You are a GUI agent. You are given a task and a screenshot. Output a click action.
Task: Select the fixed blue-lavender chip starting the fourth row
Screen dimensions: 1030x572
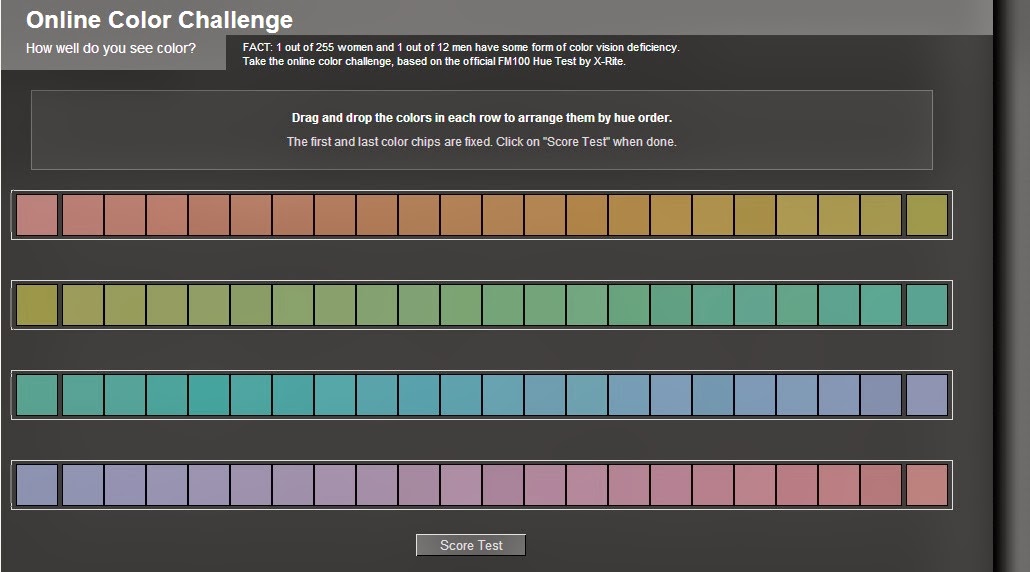(37, 485)
